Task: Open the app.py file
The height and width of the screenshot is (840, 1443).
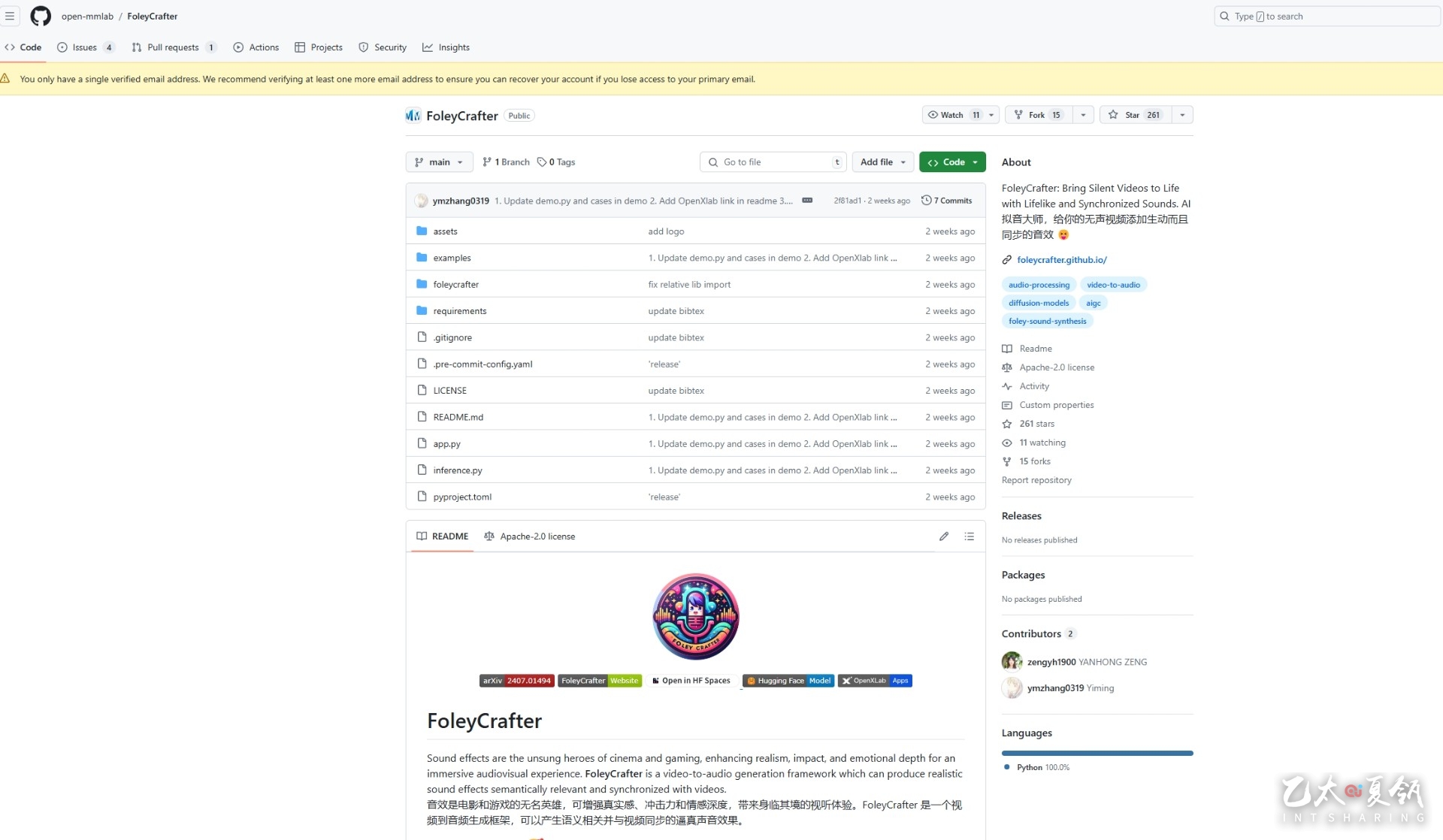Action: pyautogui.click(x=446, y=444)
